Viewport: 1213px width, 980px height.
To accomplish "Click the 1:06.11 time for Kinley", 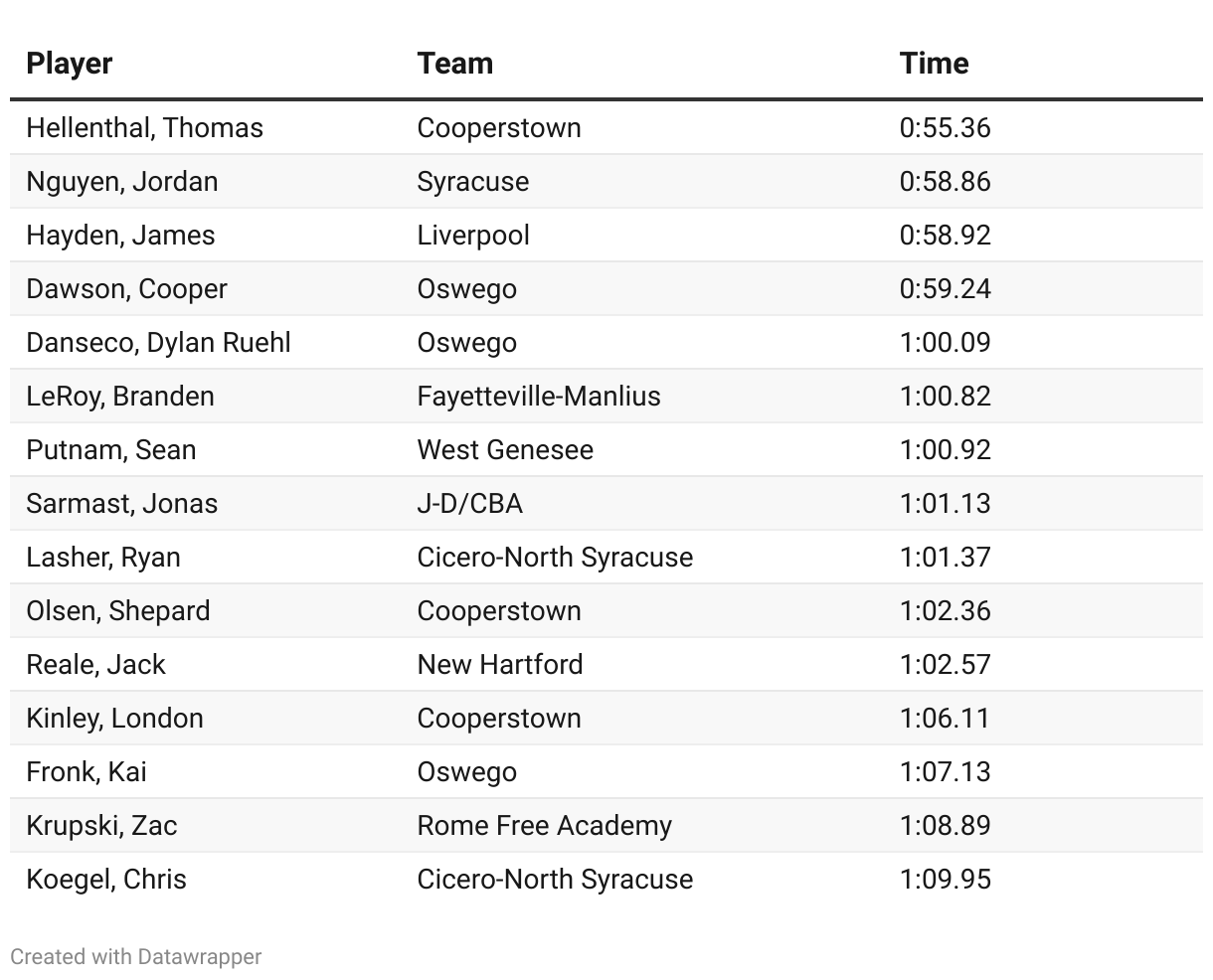I will [x=946, y=719].
